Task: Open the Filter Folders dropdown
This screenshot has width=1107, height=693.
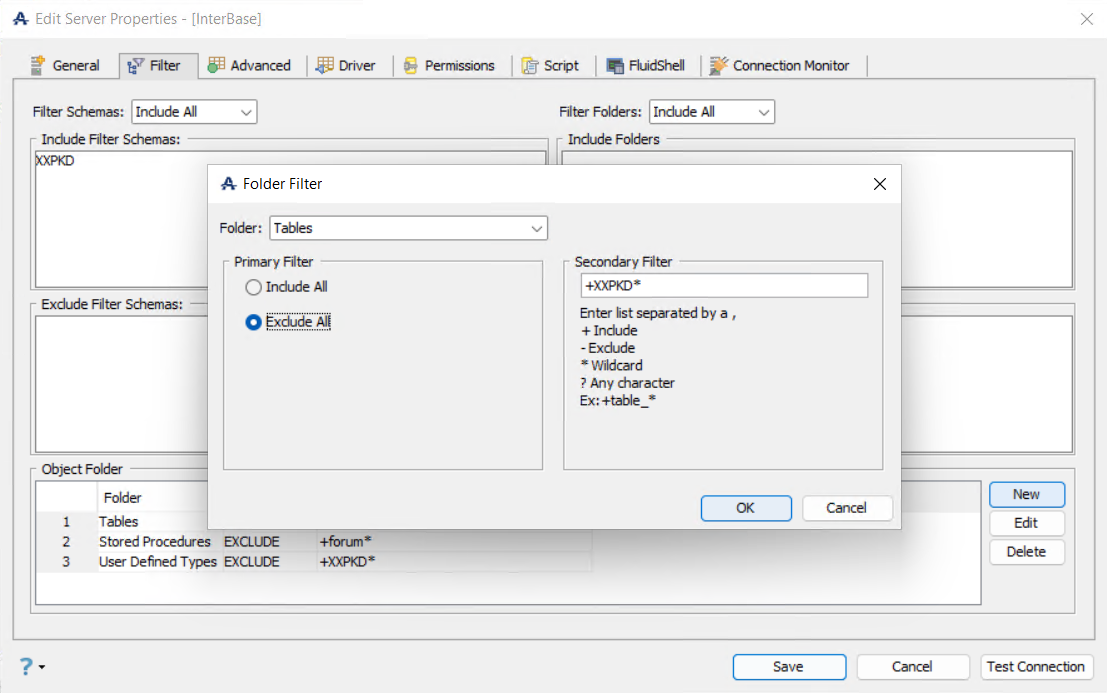Action: pos(712,112)
